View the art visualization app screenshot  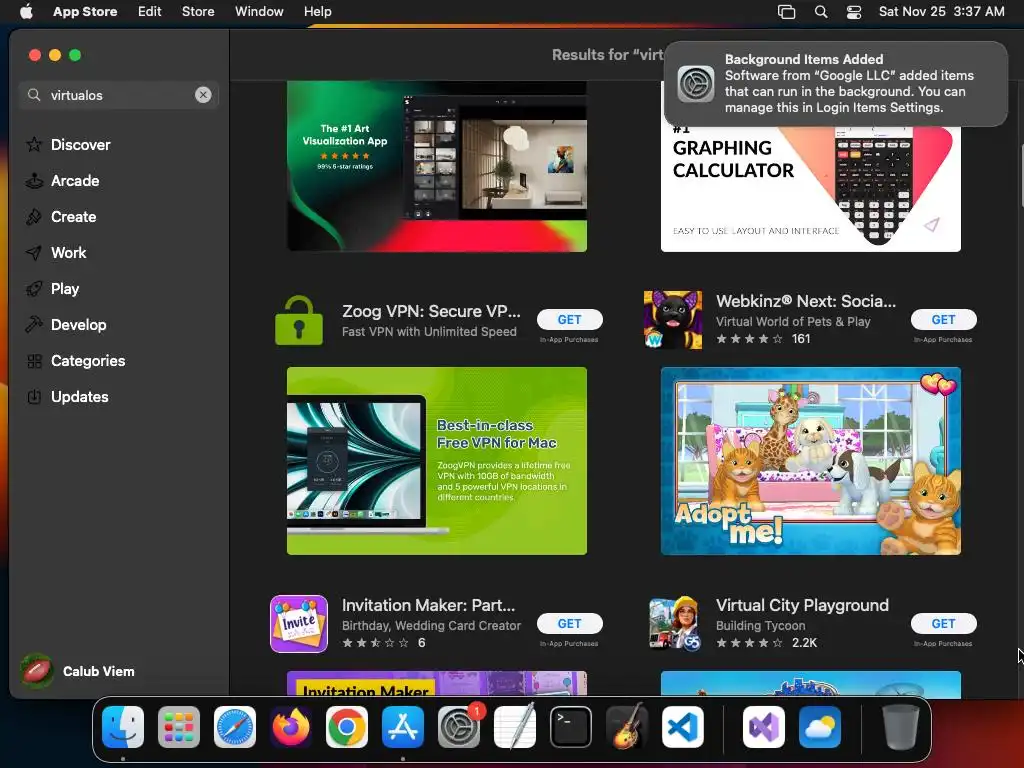click(437, 167)
